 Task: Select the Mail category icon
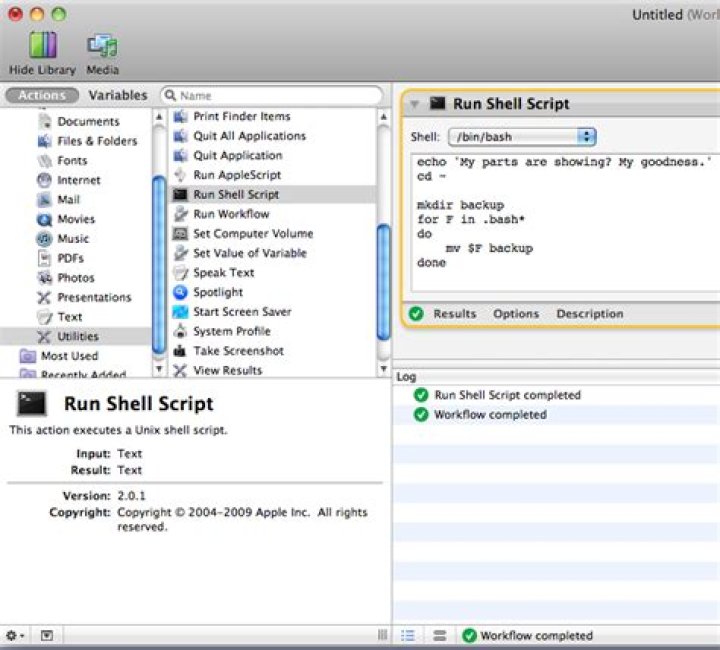(45, 200)
